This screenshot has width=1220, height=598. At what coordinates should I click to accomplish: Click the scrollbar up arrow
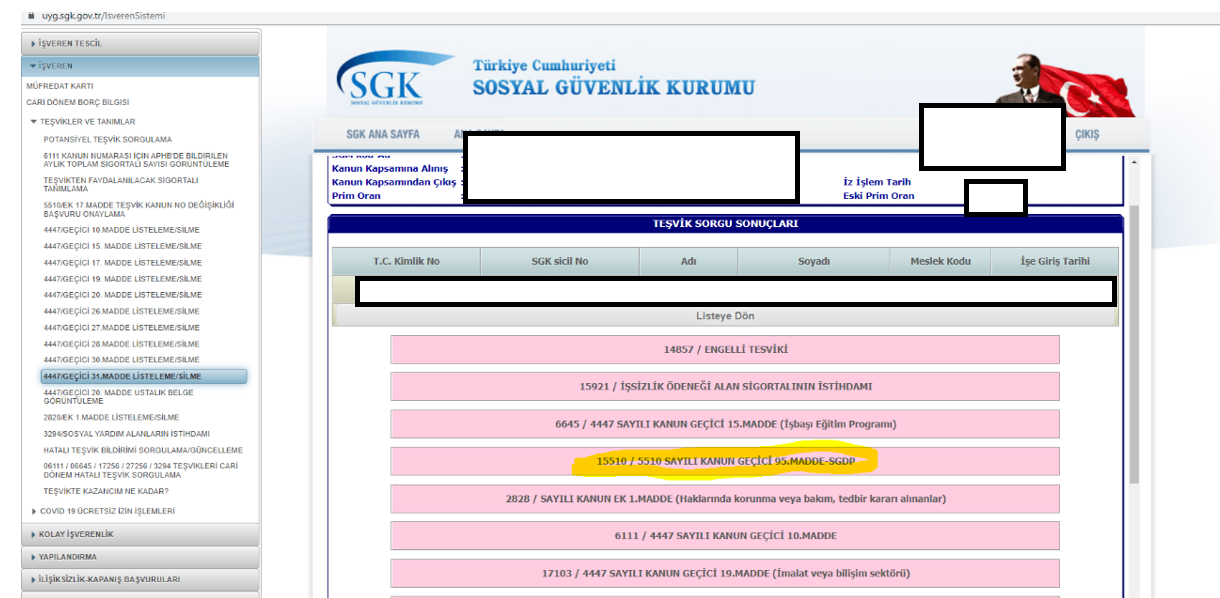coord(1134,161)
